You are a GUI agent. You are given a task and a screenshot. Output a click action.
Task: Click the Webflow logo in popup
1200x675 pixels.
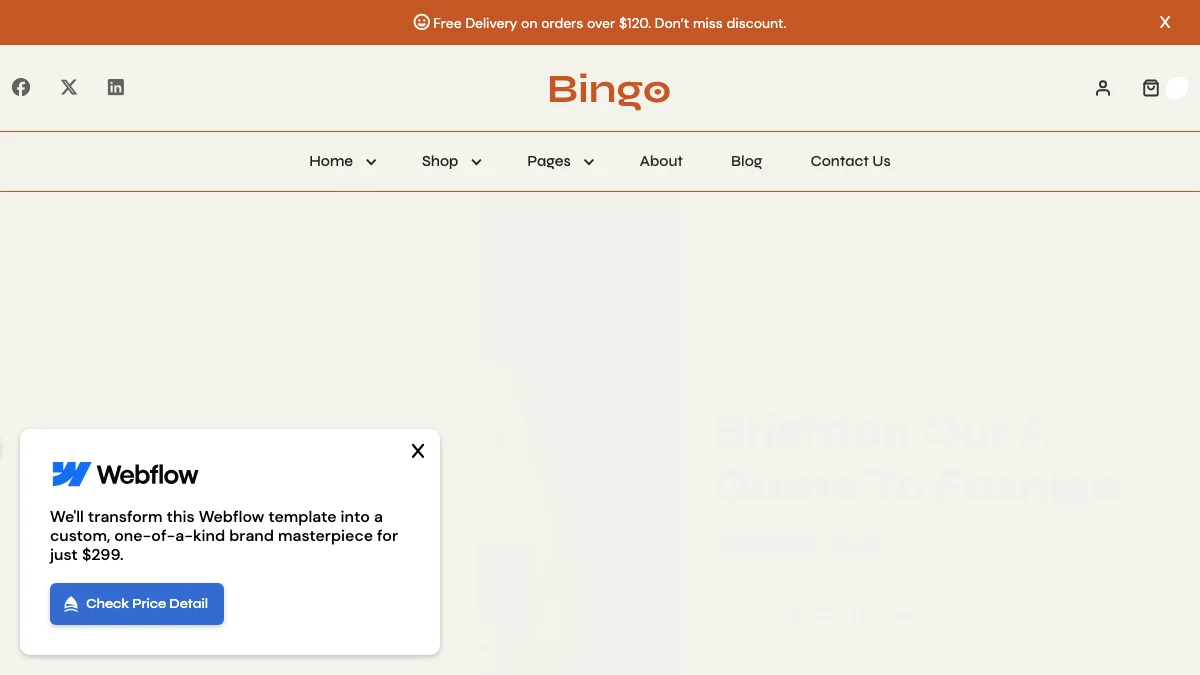[x=125, y=474]
